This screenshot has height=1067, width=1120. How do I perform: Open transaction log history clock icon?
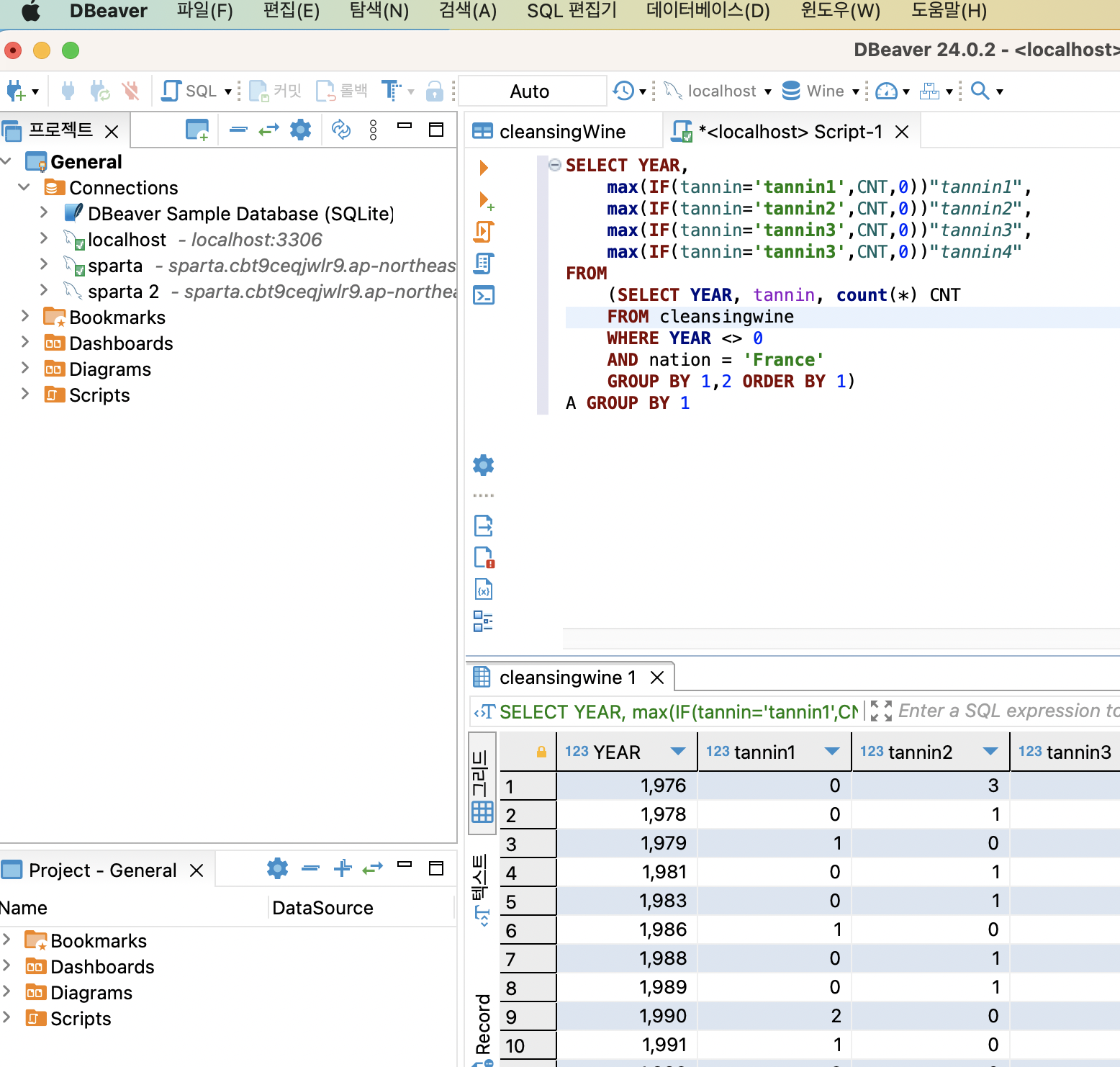[x=623, y=91]
